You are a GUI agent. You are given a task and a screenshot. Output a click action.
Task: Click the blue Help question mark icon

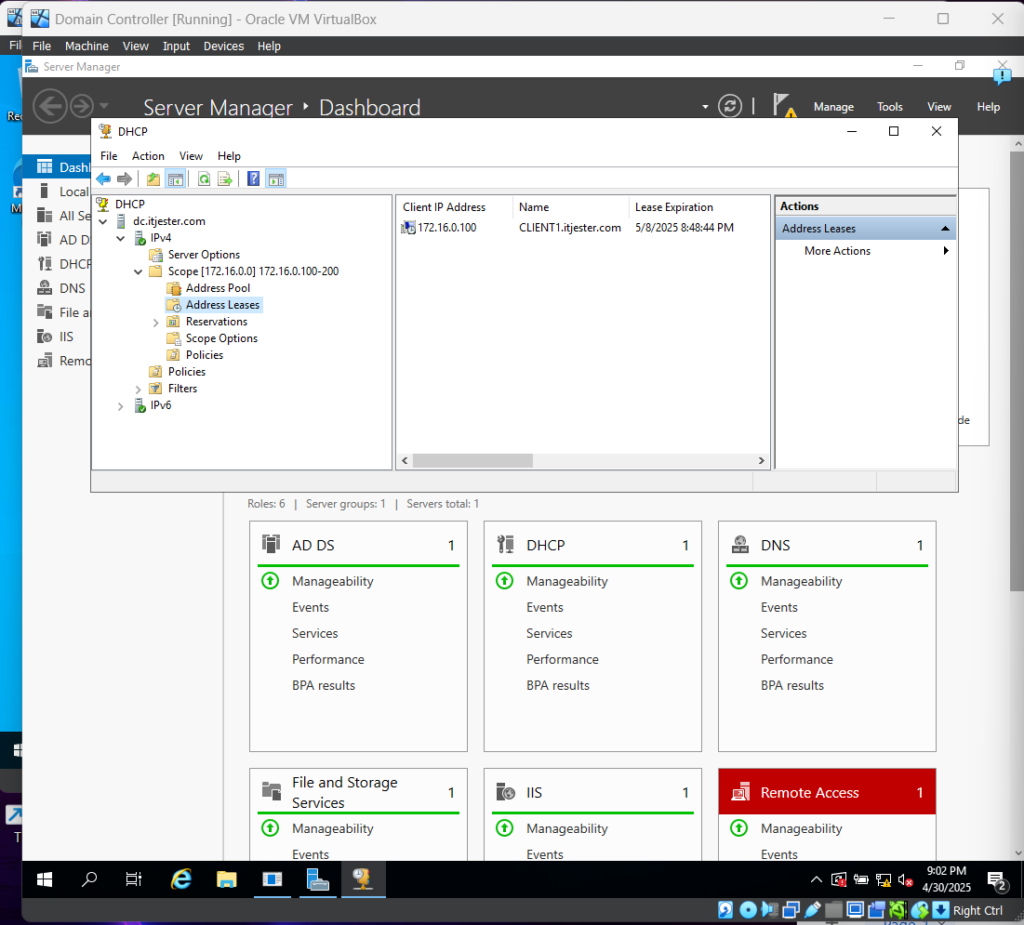click(x=253, y=179)
